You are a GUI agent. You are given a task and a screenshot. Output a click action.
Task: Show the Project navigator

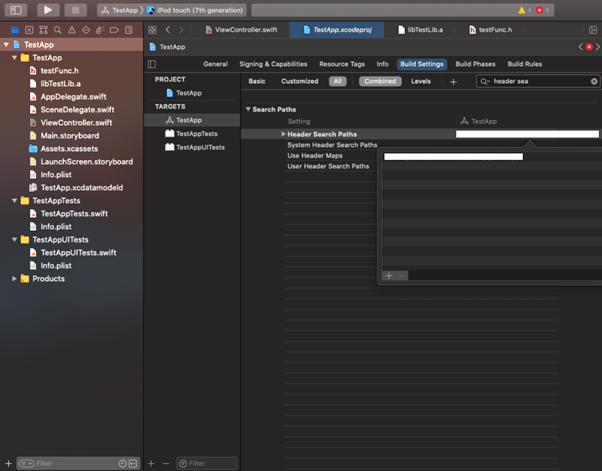tap(15, 30)
